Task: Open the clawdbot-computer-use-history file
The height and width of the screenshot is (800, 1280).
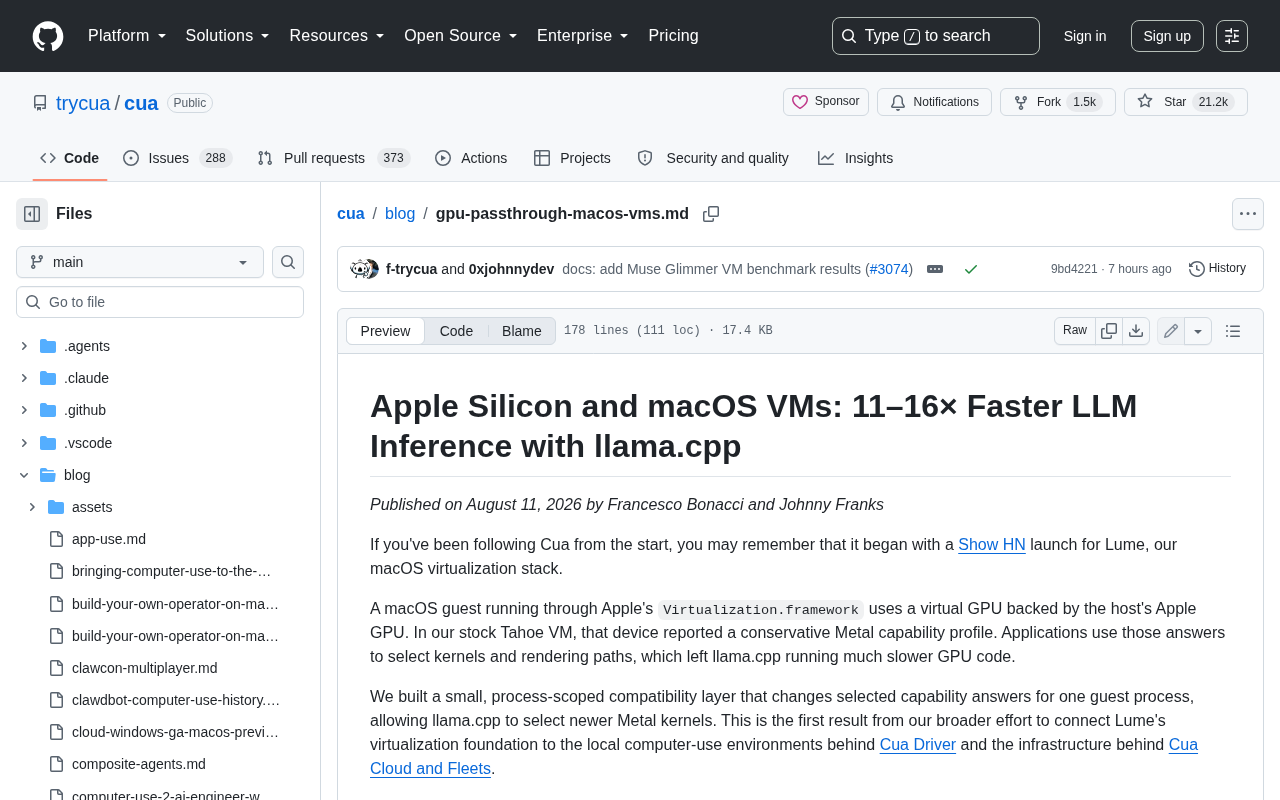Action: [176, 700]
